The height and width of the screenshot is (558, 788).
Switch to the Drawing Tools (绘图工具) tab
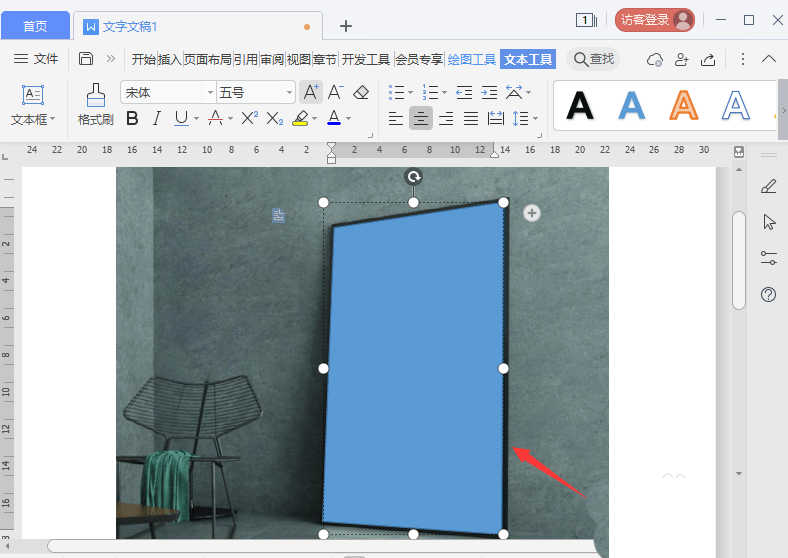pos(472,59)
